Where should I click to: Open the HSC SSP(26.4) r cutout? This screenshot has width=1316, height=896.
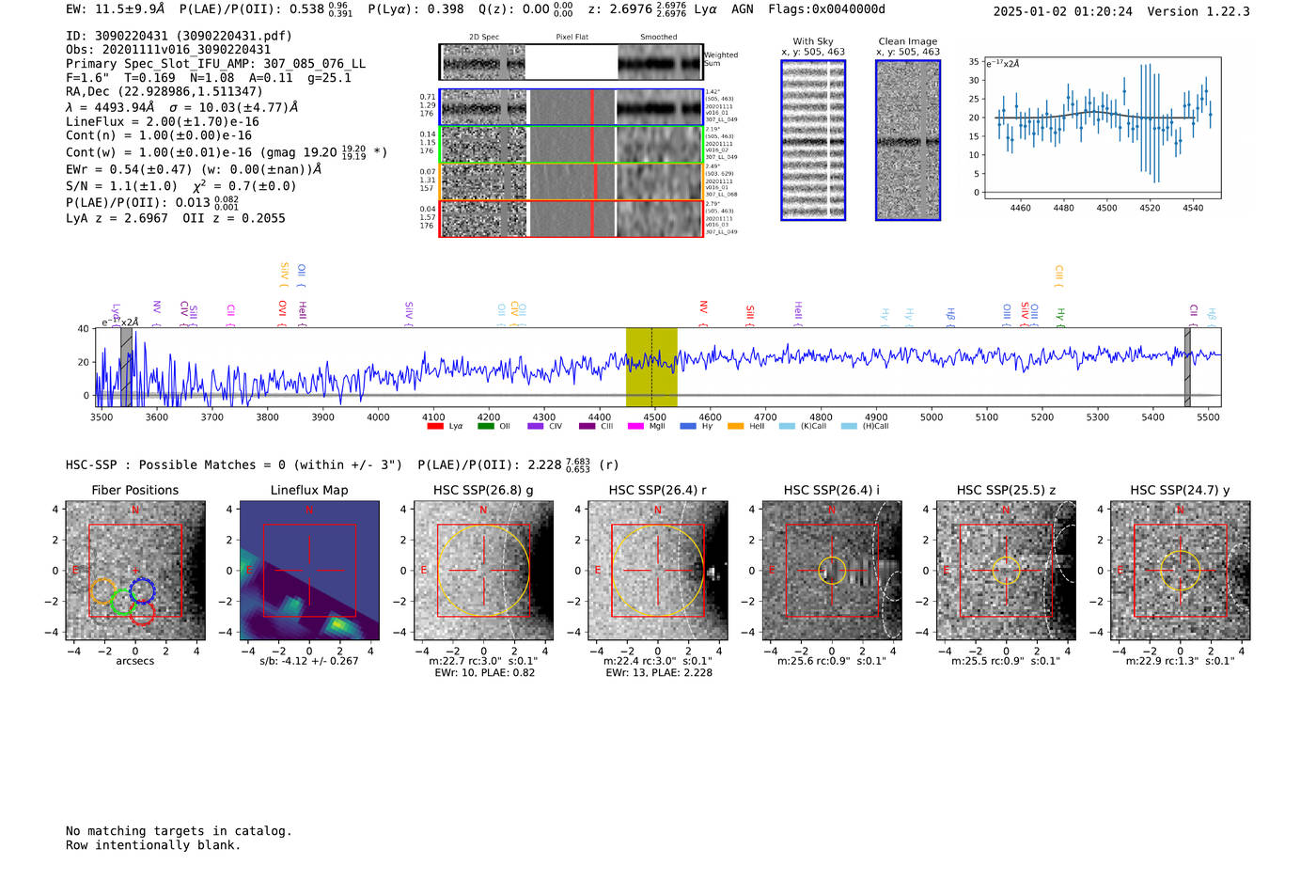tap(658, 571)
